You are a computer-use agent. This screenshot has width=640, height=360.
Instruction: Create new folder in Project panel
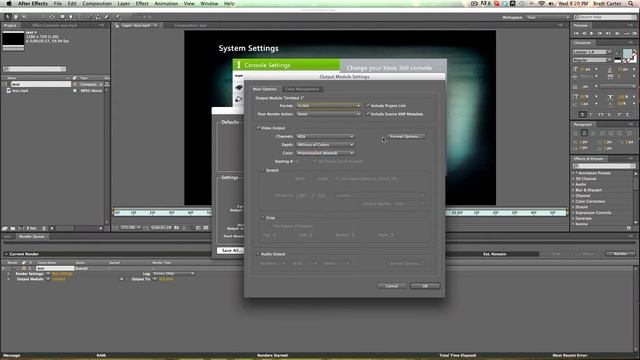(x=13, y=228)
